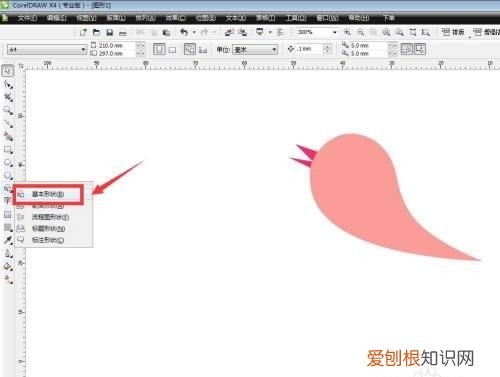The height and width of the screenshot is (377, 500).
Task: Toggle the current-page-only layout button before 单位
Action: (203, 50)
